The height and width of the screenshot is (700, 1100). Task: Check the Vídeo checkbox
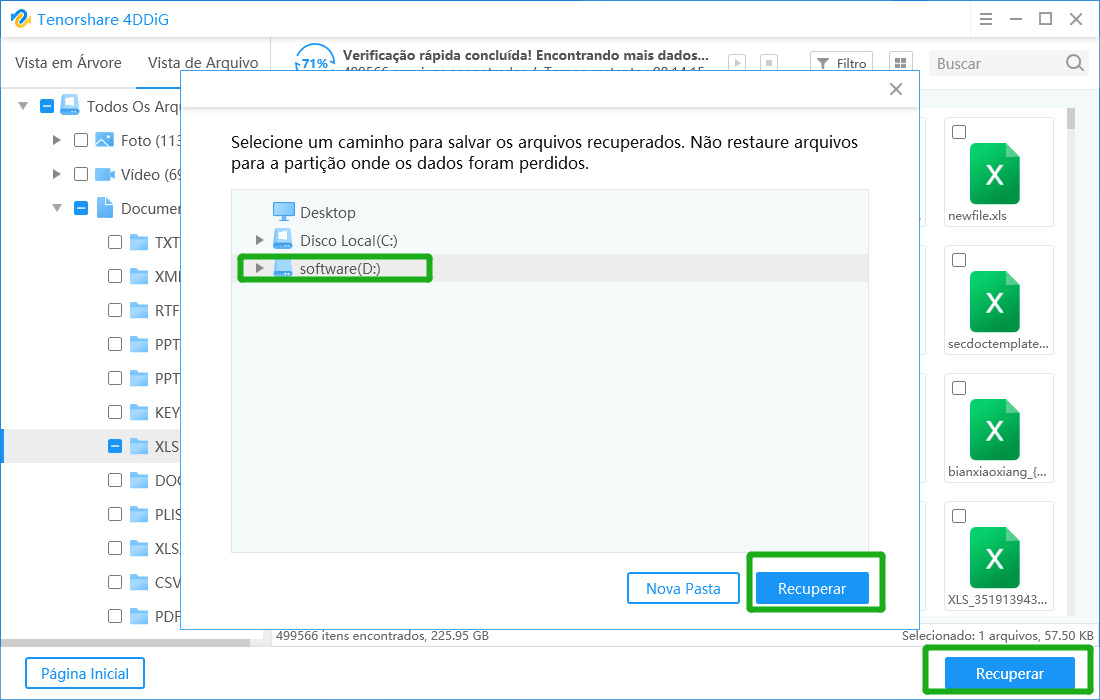click(x=81, y=174)
